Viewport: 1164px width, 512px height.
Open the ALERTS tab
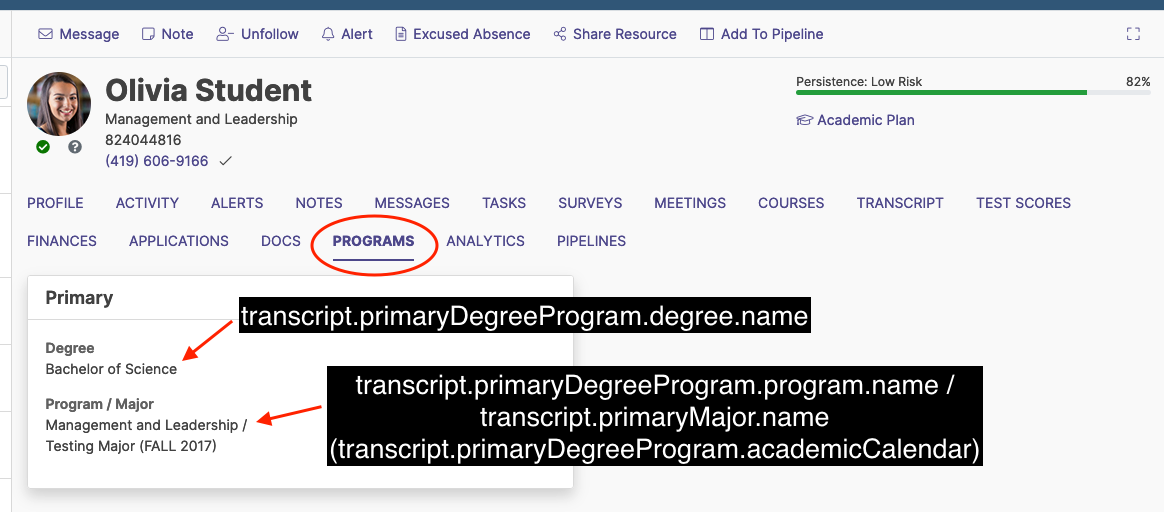(237, 203)
